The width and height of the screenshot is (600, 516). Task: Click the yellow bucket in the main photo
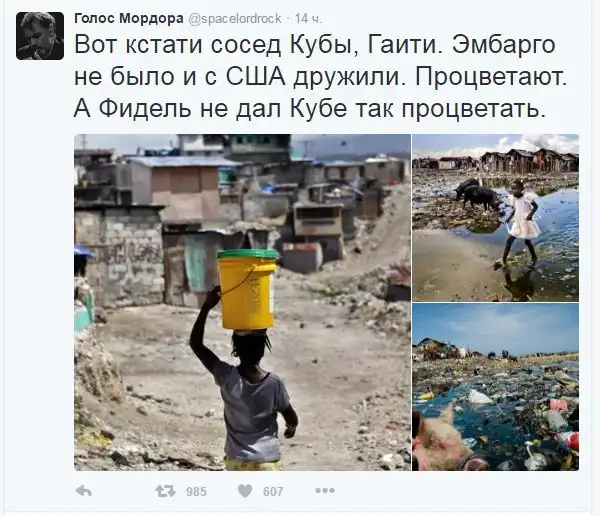(248, 289)
